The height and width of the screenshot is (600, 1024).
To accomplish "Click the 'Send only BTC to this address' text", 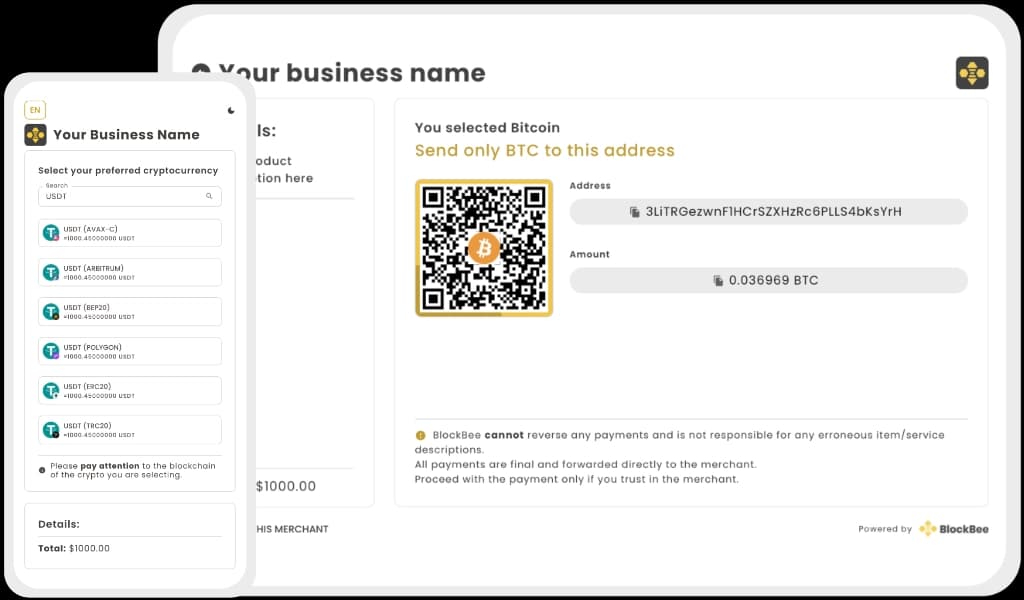I will pos(545,150).
